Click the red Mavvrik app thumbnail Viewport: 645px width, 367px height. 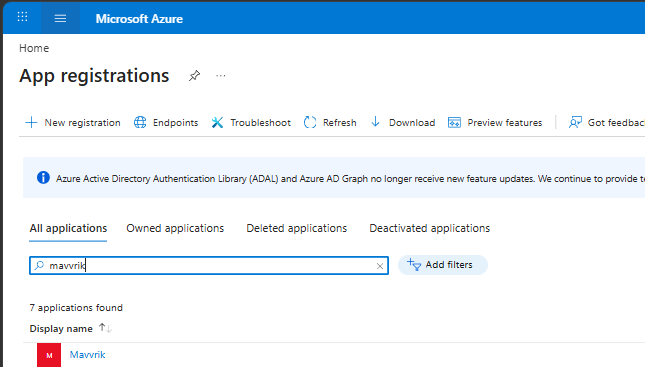[49, 355]
